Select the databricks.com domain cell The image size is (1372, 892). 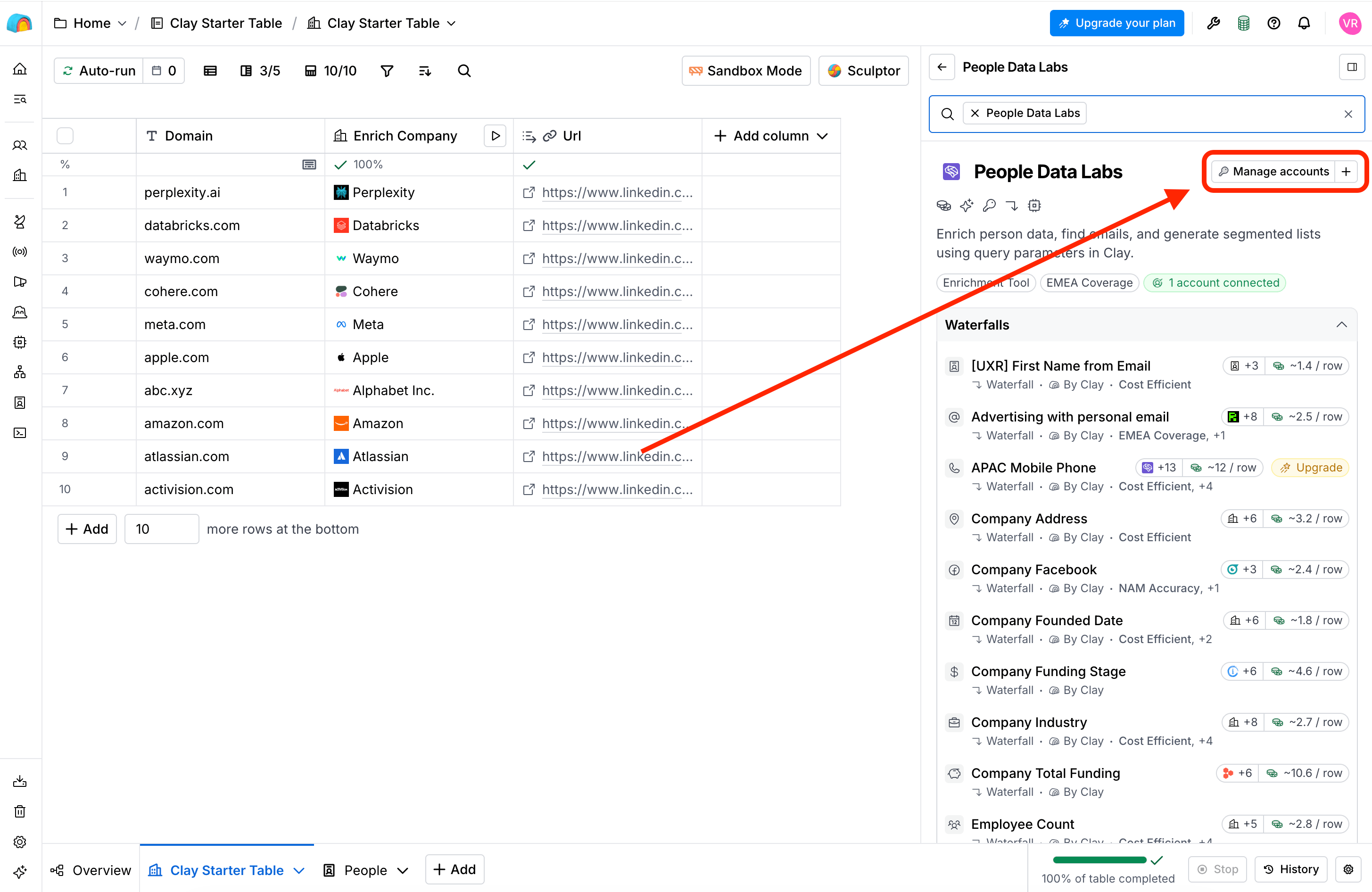pyautogui.click(x=230, y=225)
